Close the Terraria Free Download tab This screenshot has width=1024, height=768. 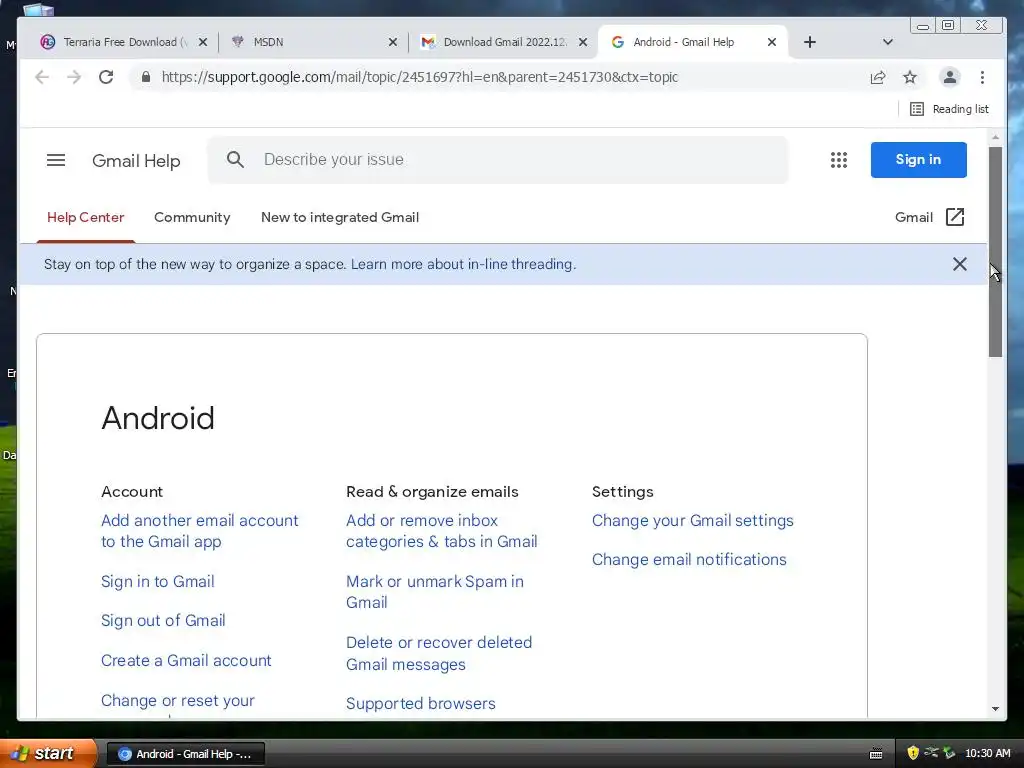pos(202,42)
